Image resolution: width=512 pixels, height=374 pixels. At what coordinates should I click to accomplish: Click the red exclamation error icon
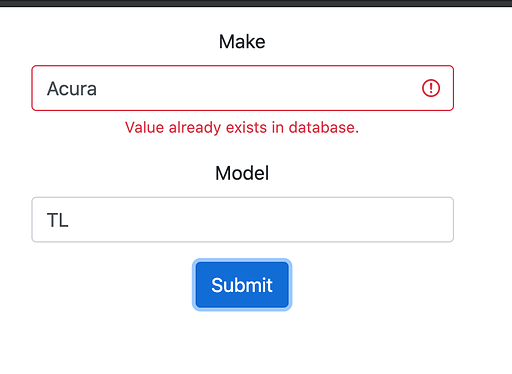(x=431, y=88)
